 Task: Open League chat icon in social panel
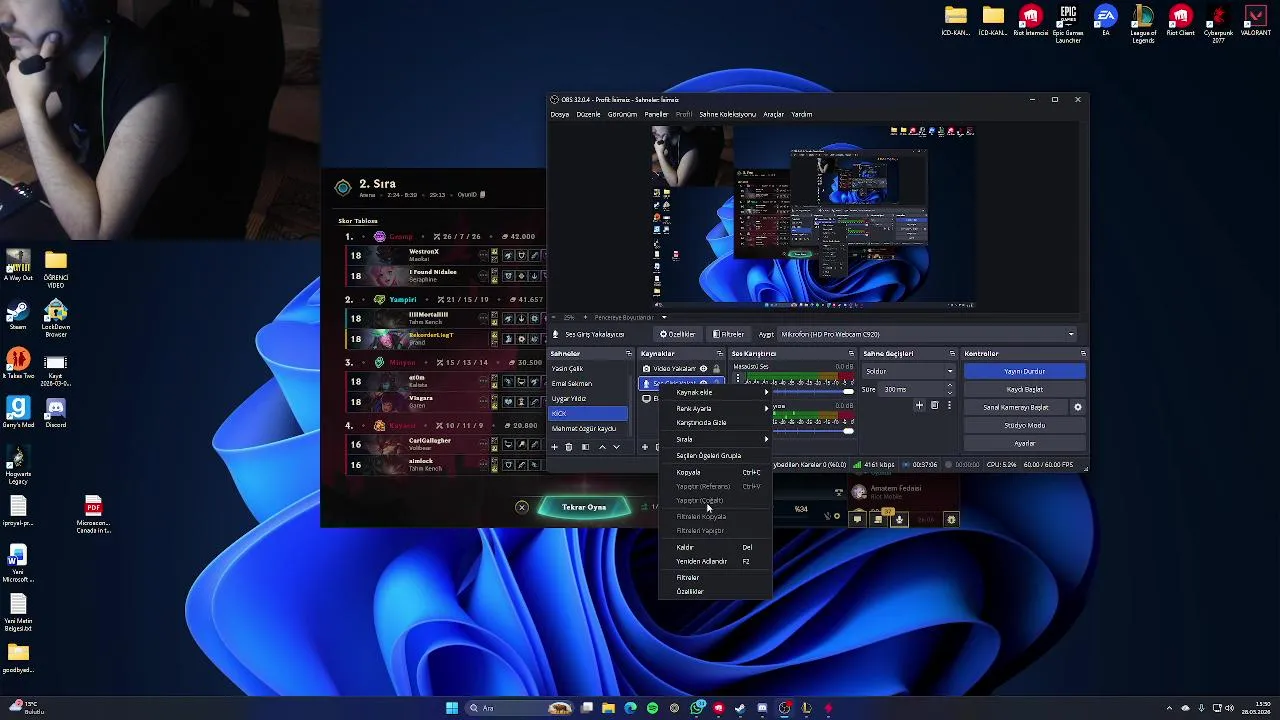[x=857, y=519]
